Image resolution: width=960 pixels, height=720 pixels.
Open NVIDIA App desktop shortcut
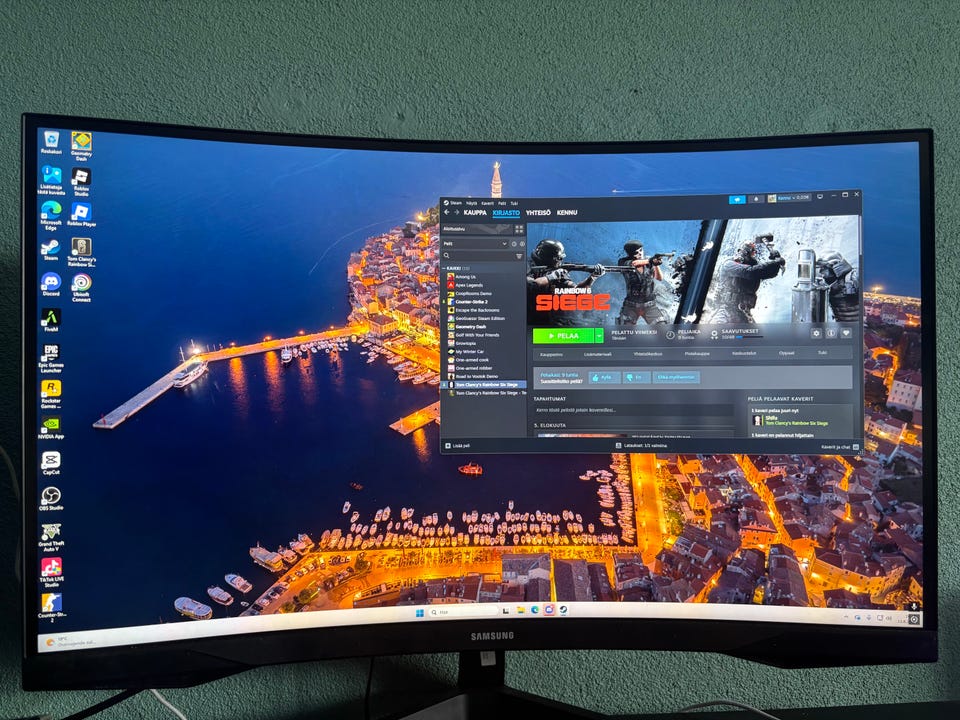51,428
